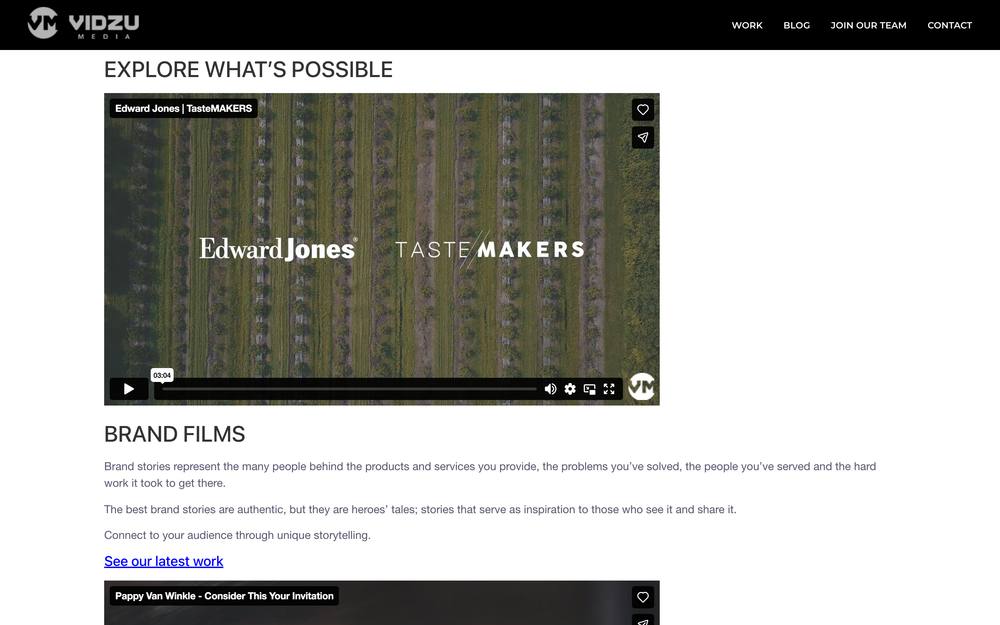Click the Edward Jones video progress bar
Image resolution: width=1000 pixels, height=625 pixels.
[349, 389]
